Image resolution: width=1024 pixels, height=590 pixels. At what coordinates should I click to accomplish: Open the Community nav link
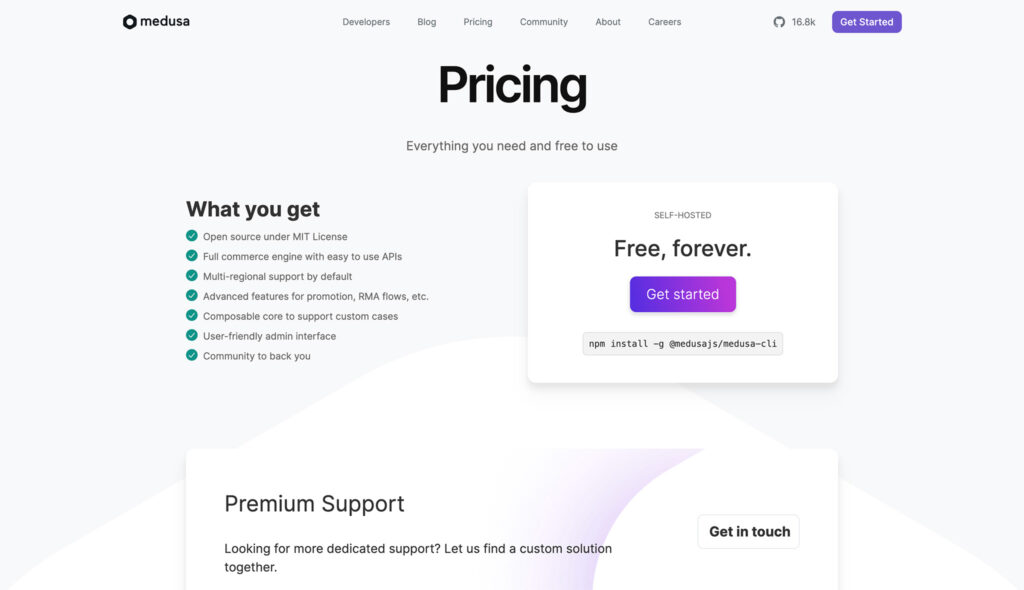[544, 22]
